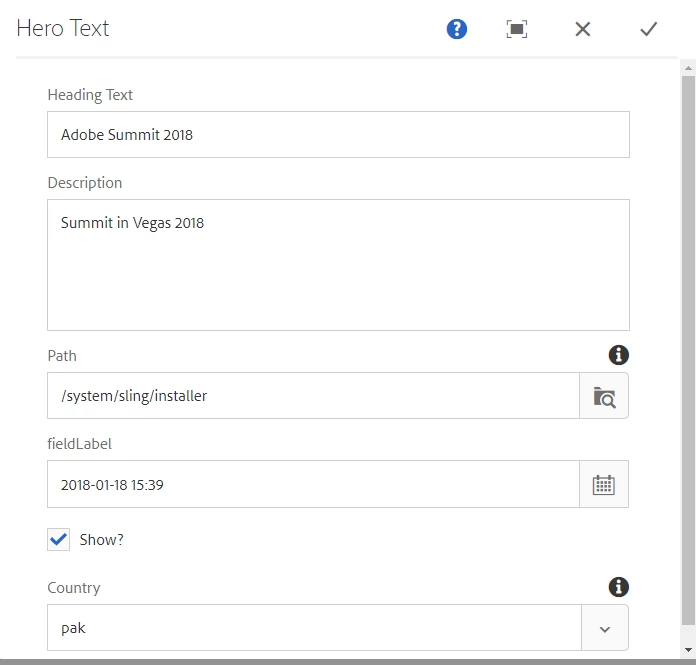
Task: Edit the Heading Text input field
Action: tap(338, 135)
